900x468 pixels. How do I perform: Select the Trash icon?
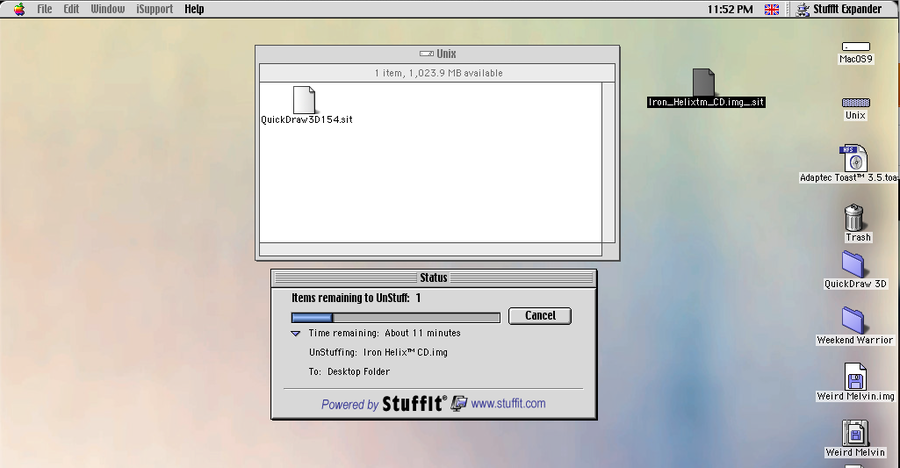[854, 218]
